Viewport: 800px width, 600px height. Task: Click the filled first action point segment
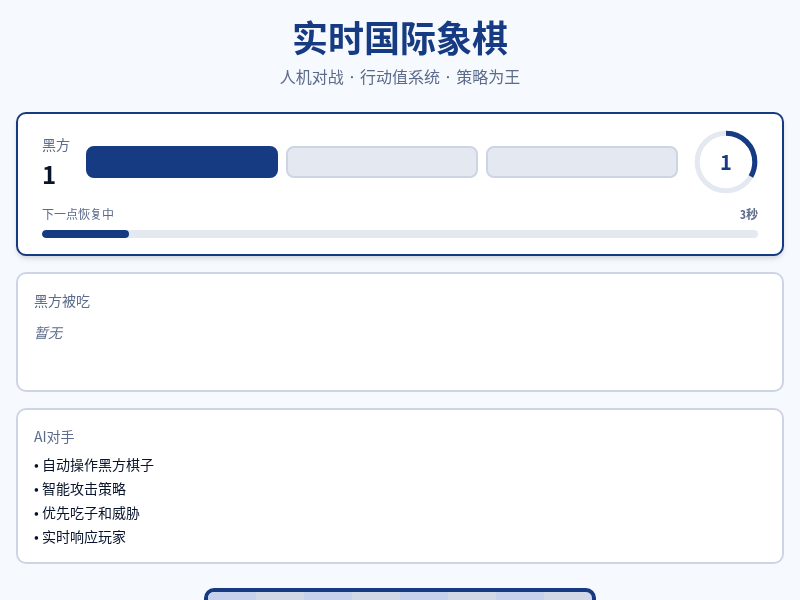pyautogui.click(x=182, y=162)
